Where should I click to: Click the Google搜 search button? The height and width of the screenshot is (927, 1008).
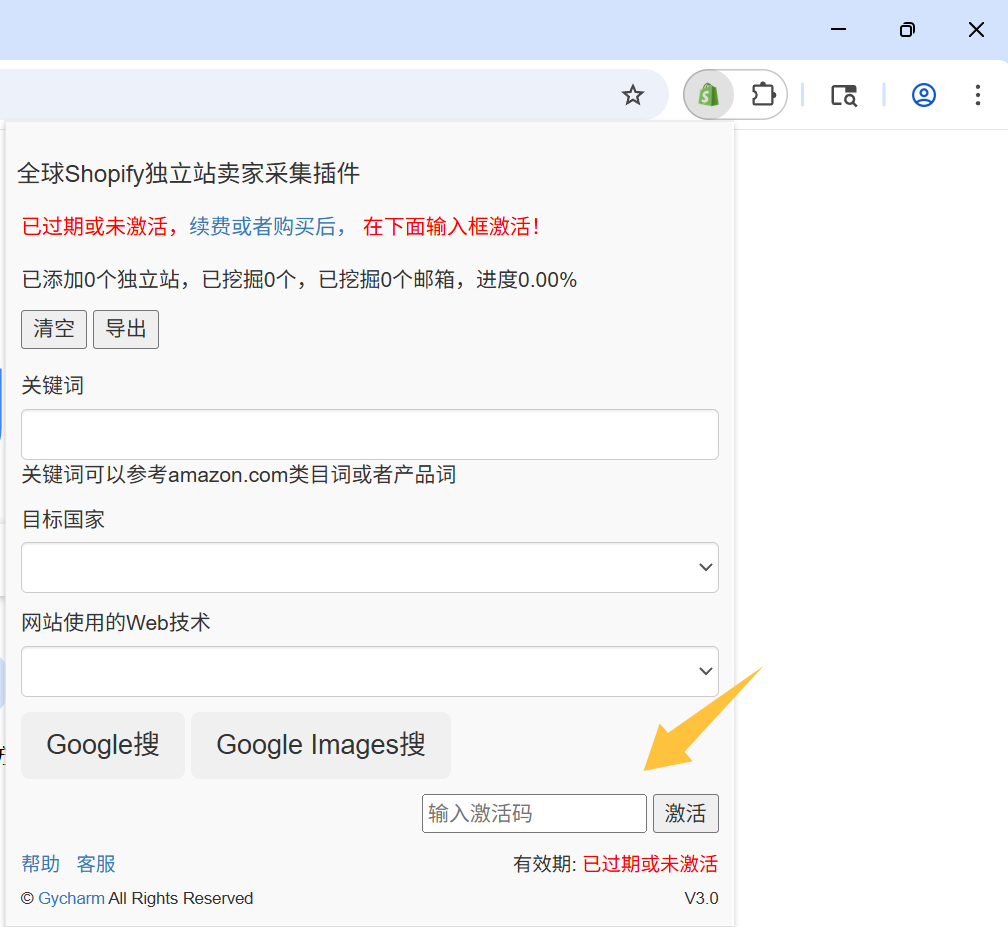103,745
